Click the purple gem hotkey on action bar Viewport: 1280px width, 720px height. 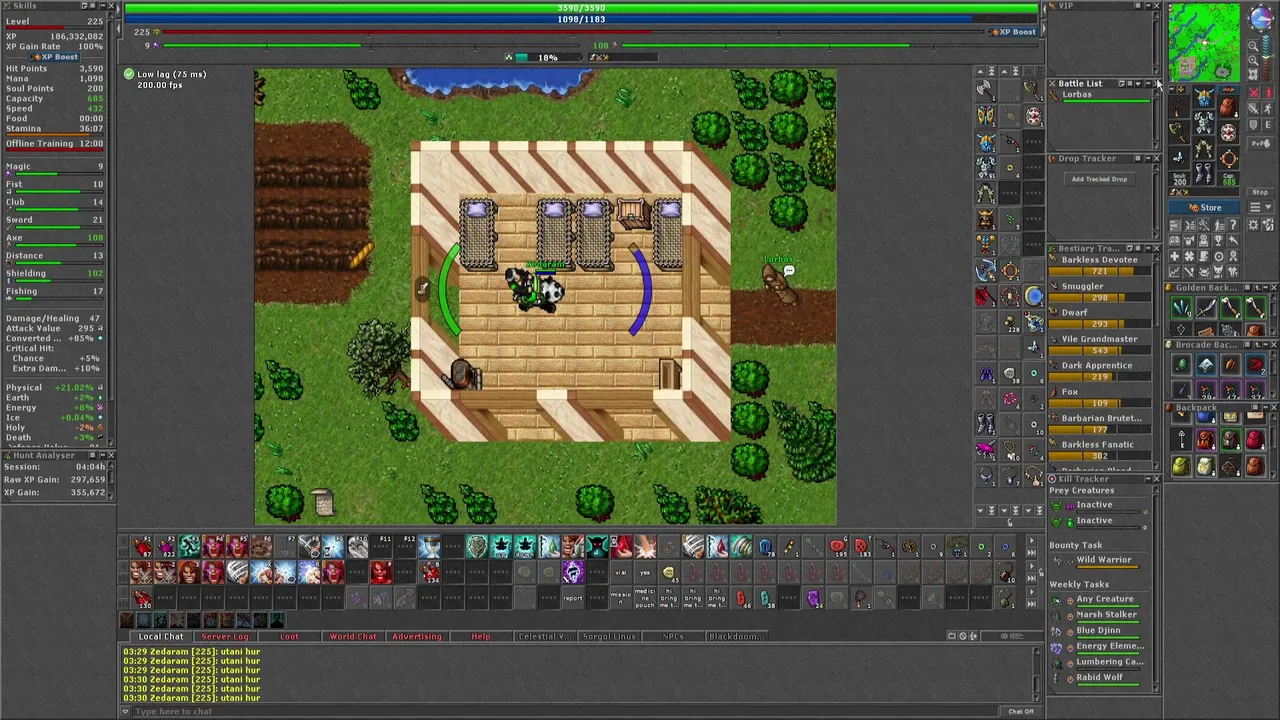point(573,570)
